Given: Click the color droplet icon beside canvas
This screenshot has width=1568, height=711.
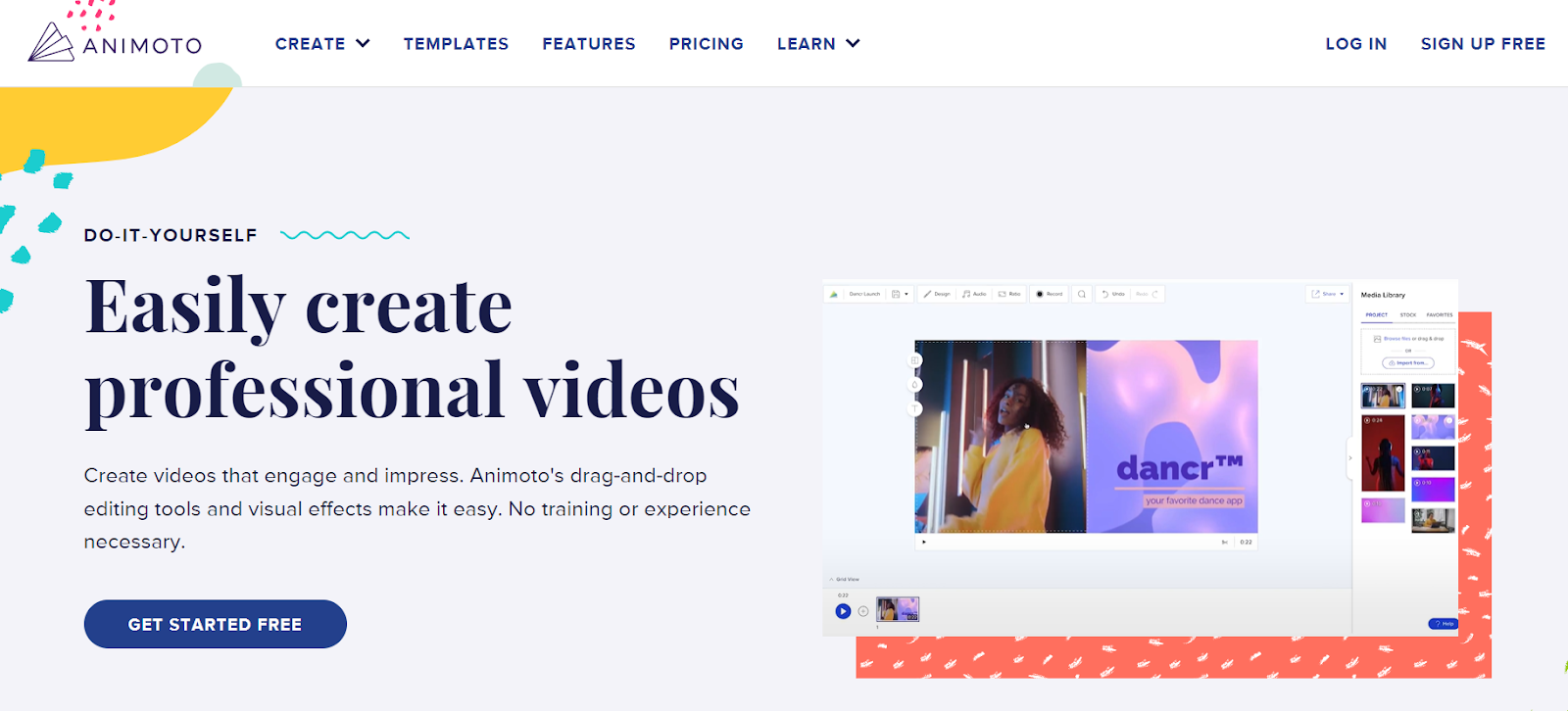Looking at the screenshot, I should pos(915,385).
